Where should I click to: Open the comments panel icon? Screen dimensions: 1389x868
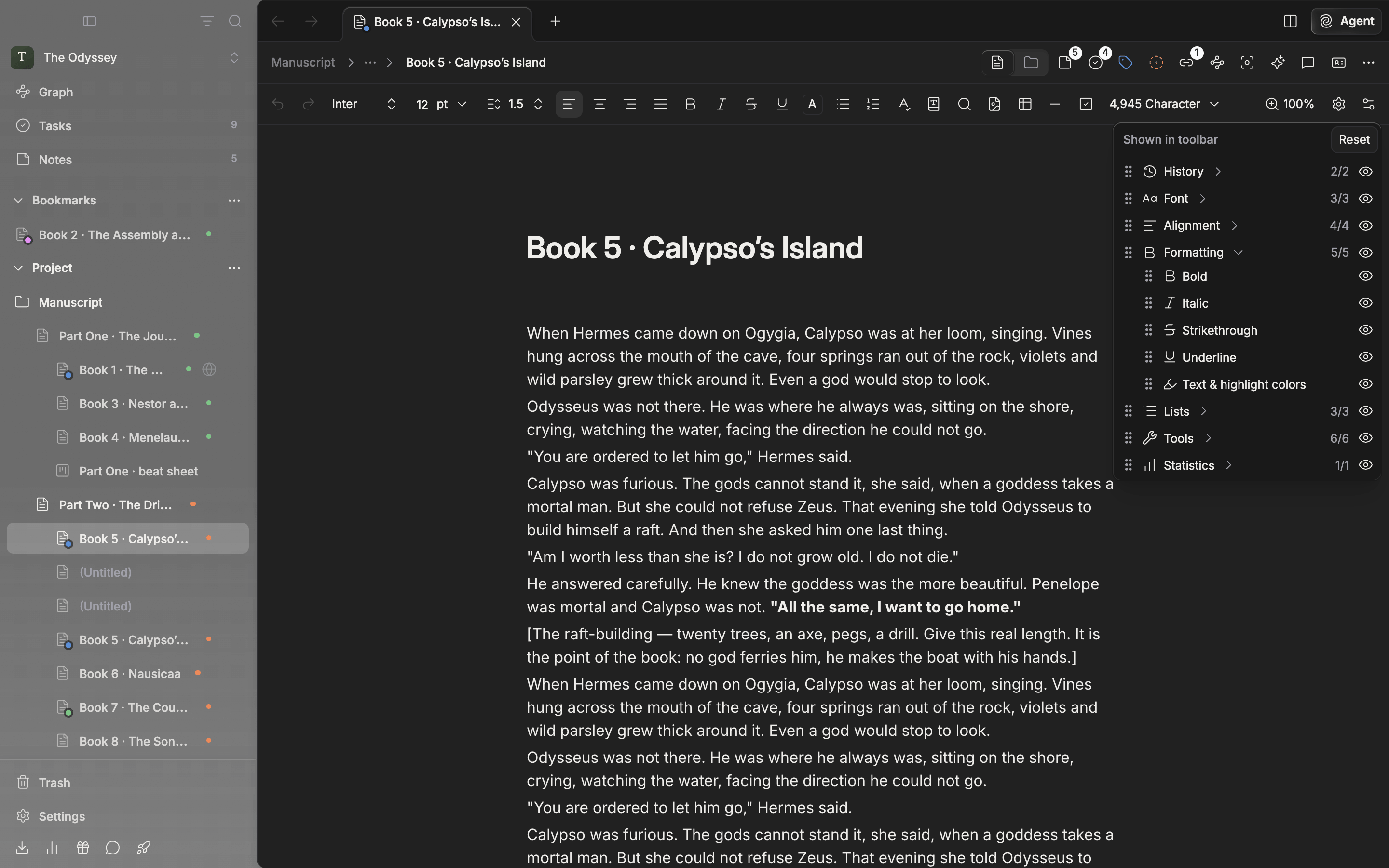1307,63
